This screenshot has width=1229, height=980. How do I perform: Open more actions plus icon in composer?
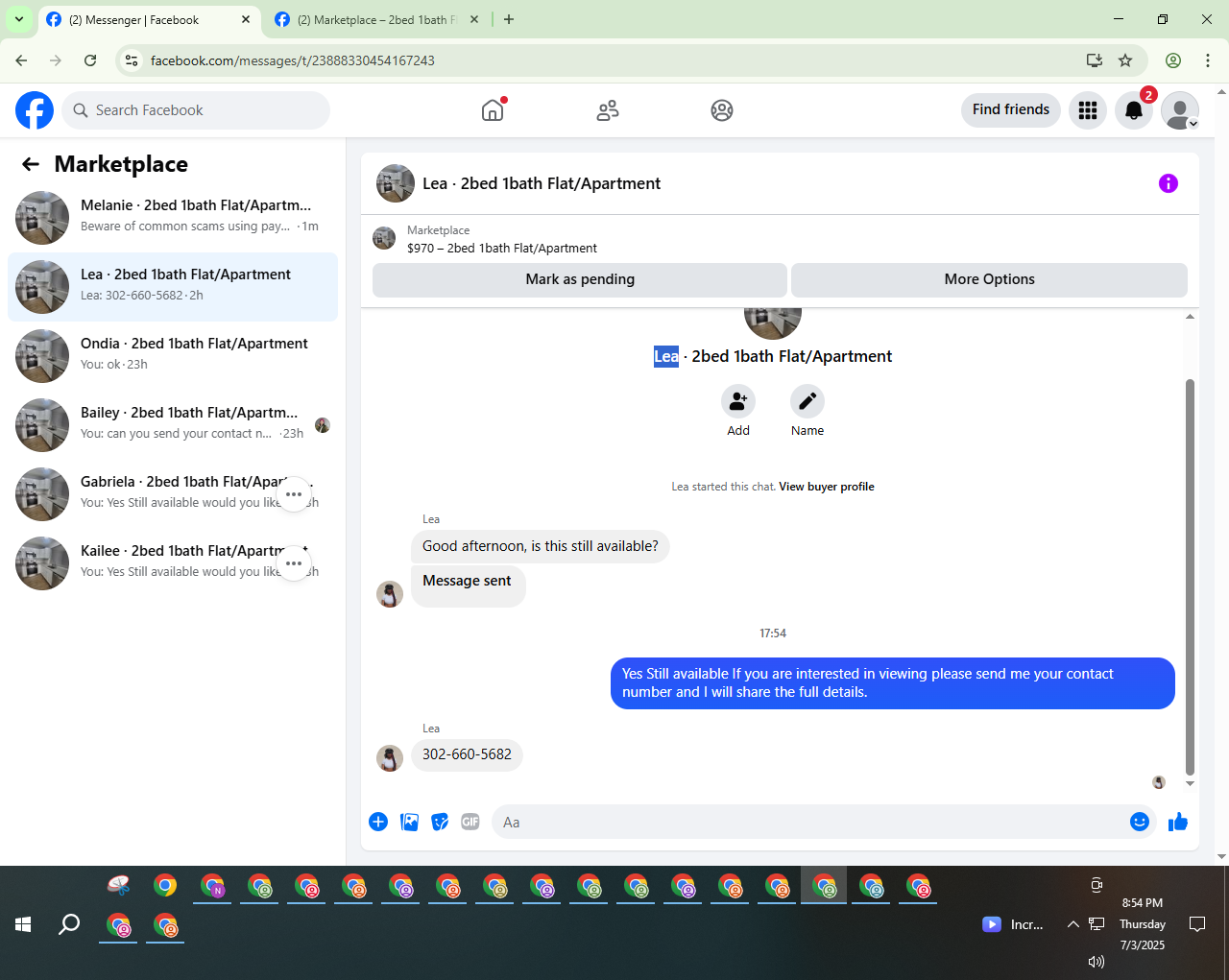[x=378, y=822]
